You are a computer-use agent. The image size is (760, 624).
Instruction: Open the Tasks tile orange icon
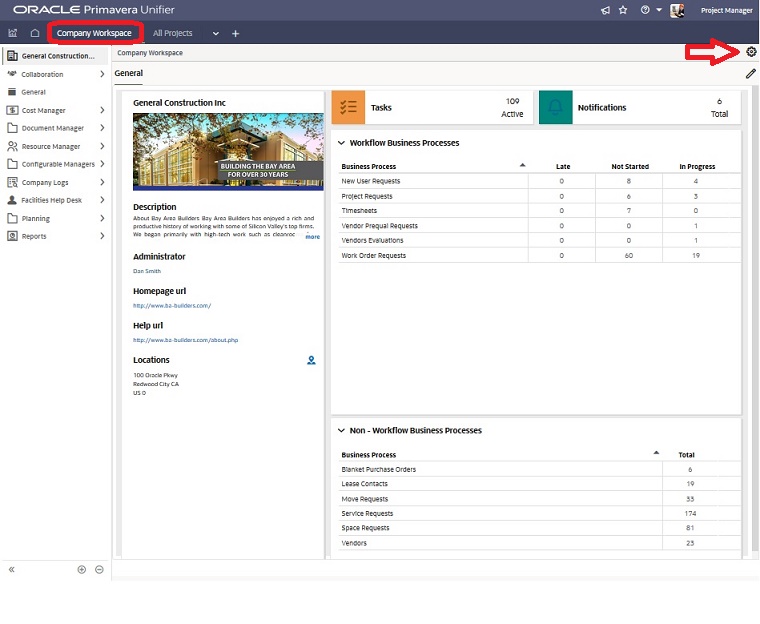click(348, 107)
